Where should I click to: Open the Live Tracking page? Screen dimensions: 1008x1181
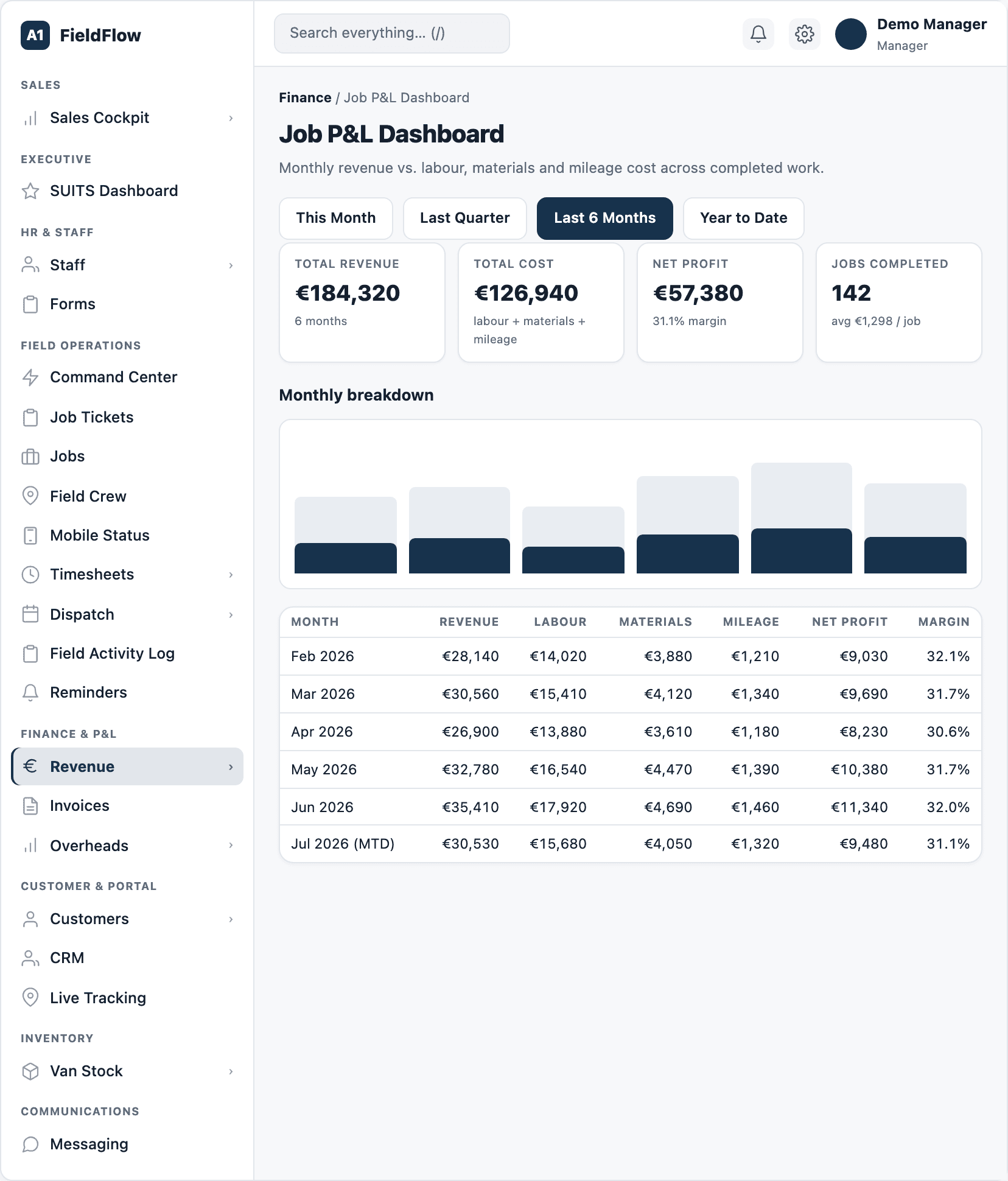127,998
